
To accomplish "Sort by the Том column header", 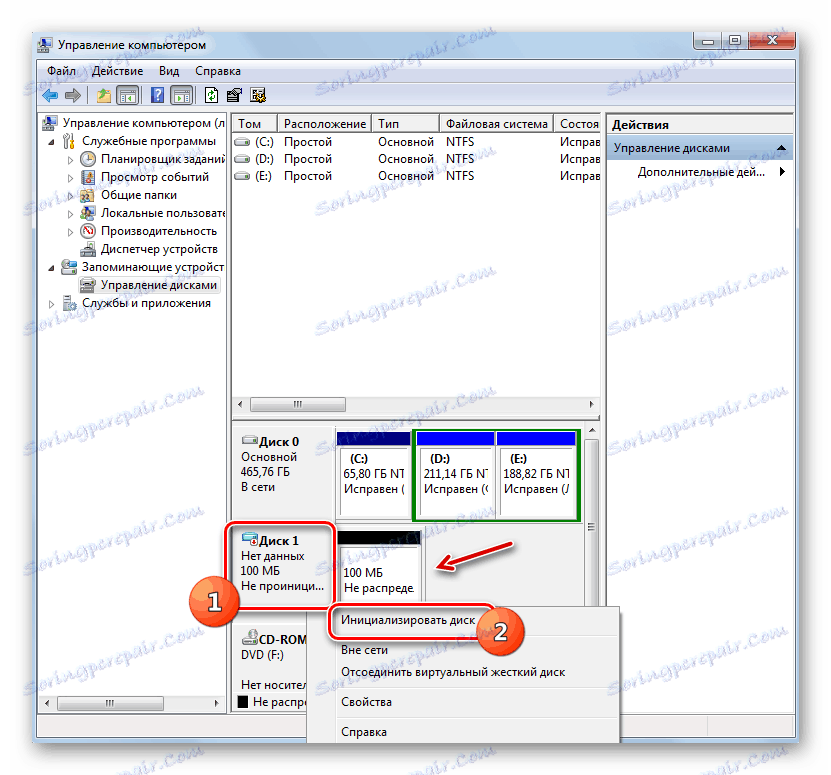I will click(x=255, y=124).
